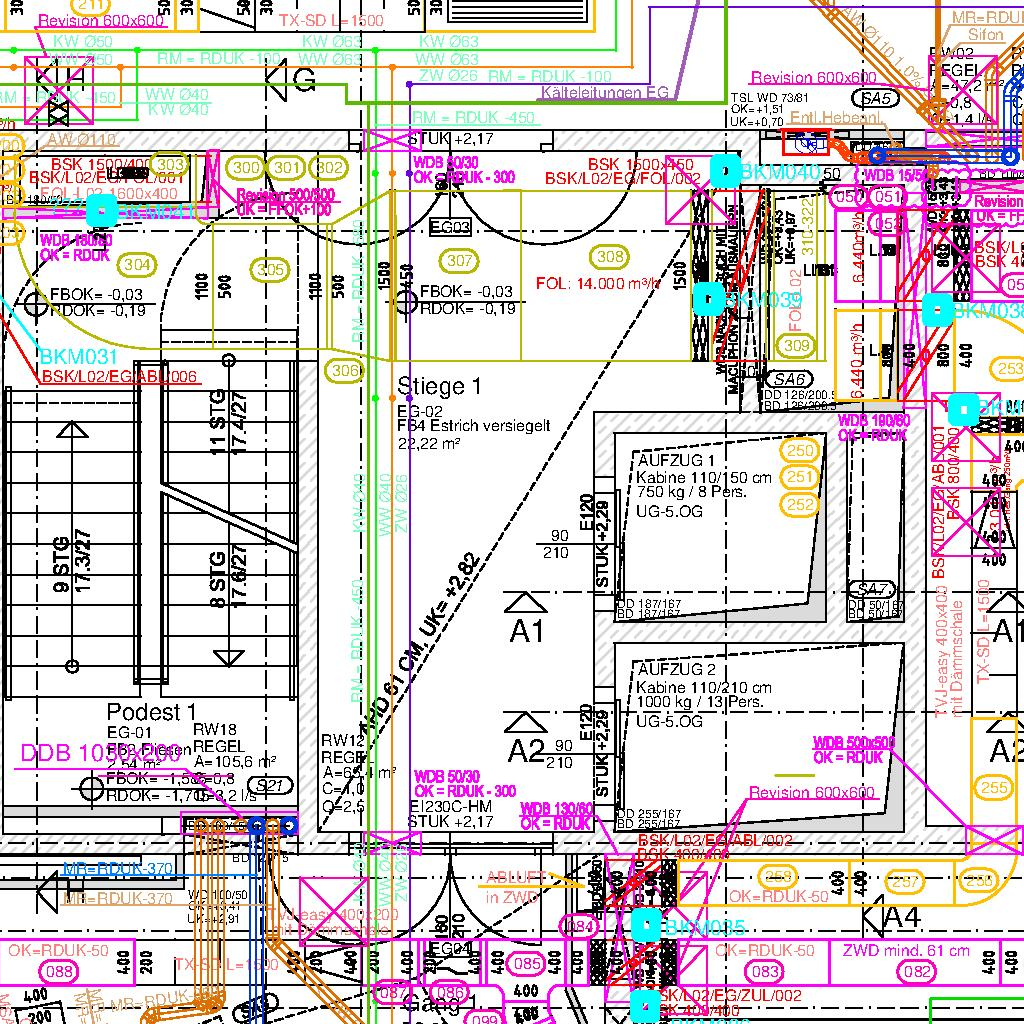The height and width of the screenshot is (1024, 1024).
Task: Click the 'ABLUFT in ZWD' orange note
Action: coord(516,887)
